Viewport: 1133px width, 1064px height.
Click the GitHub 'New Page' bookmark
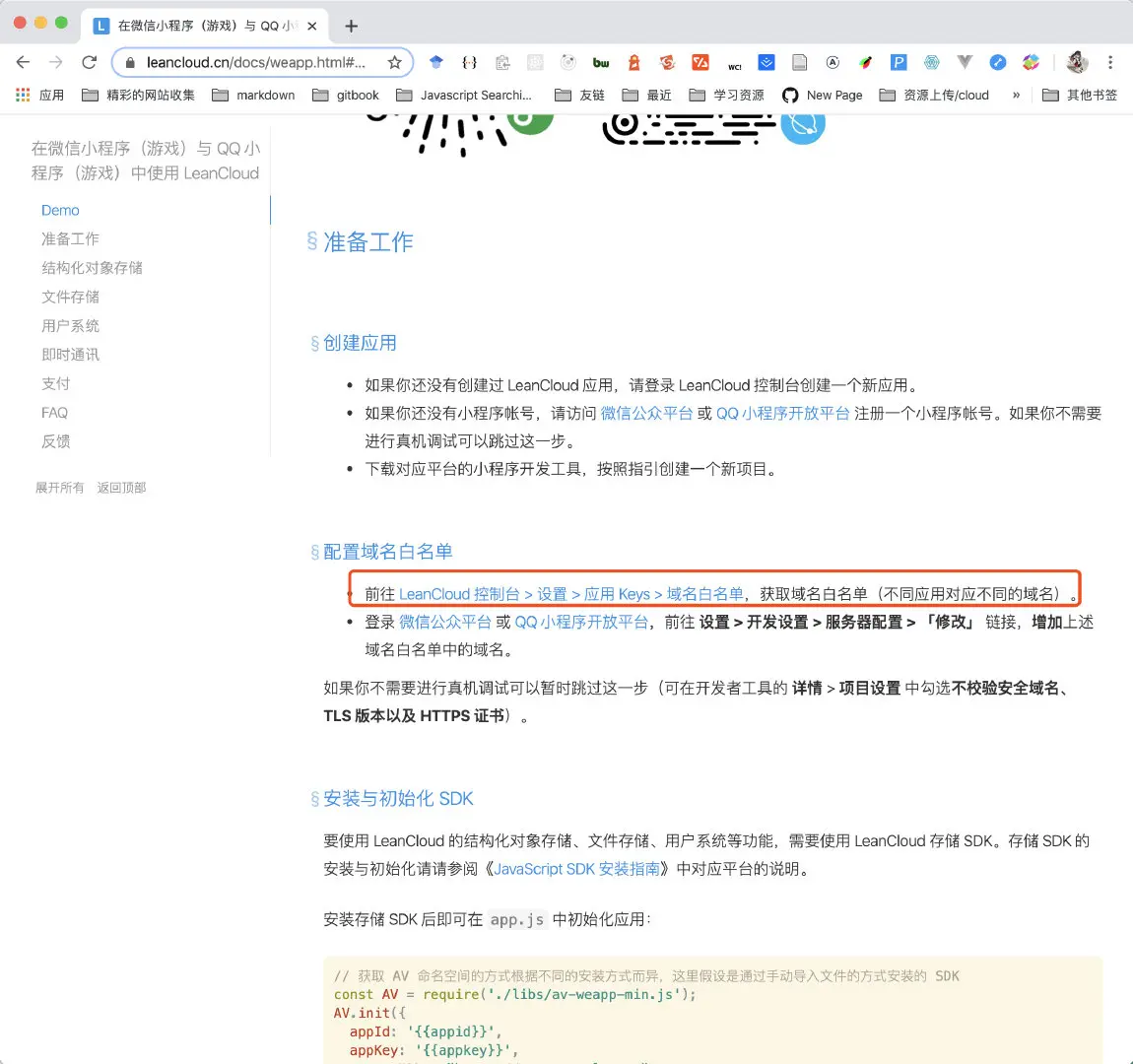coord(823,95)
